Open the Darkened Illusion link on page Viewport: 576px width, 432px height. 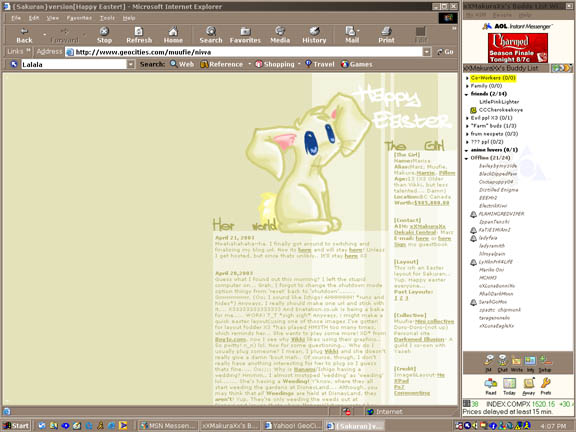click(419, 339)
